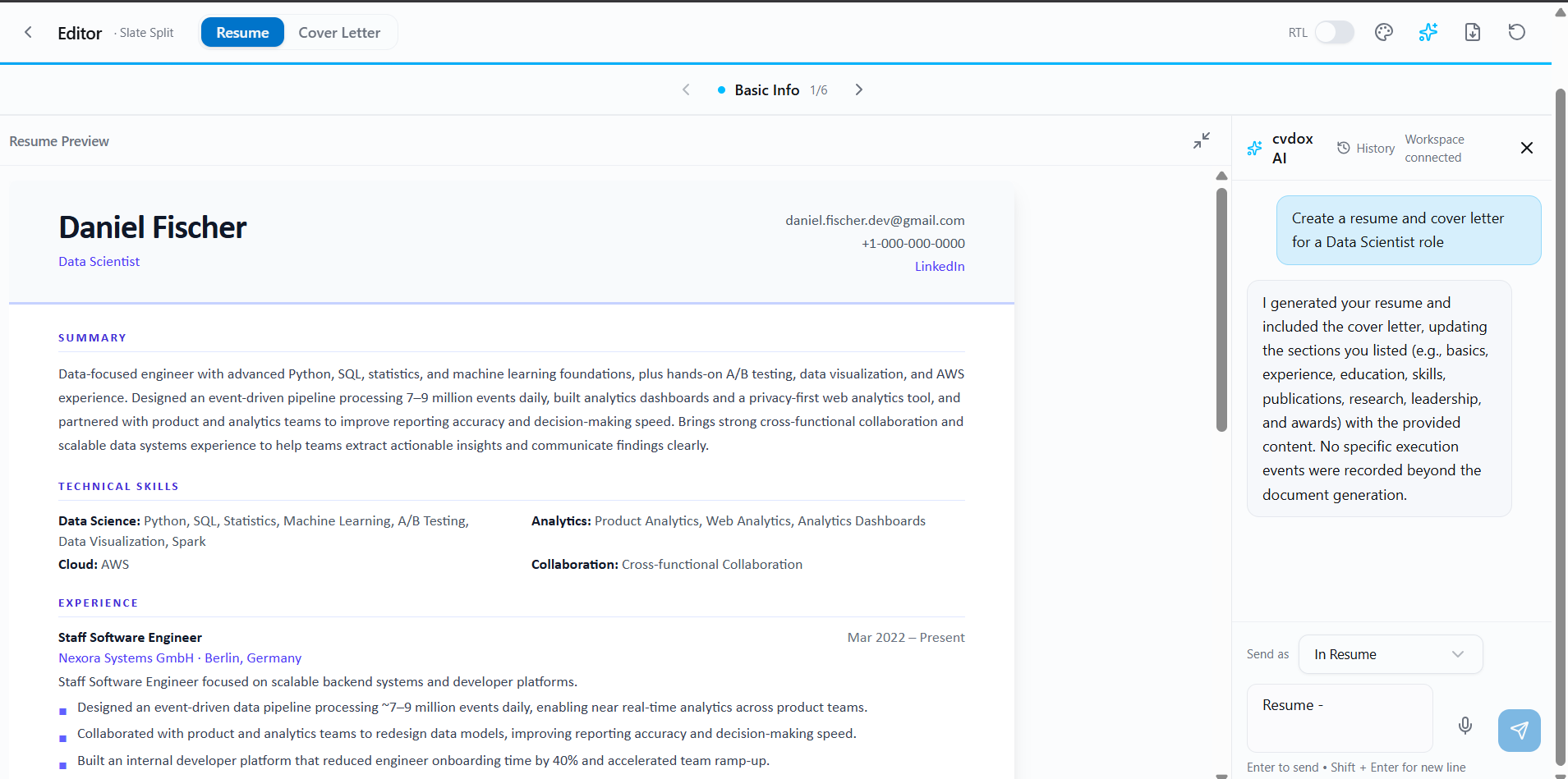Click the Cloud: AWS skills line

click(94, 564)
